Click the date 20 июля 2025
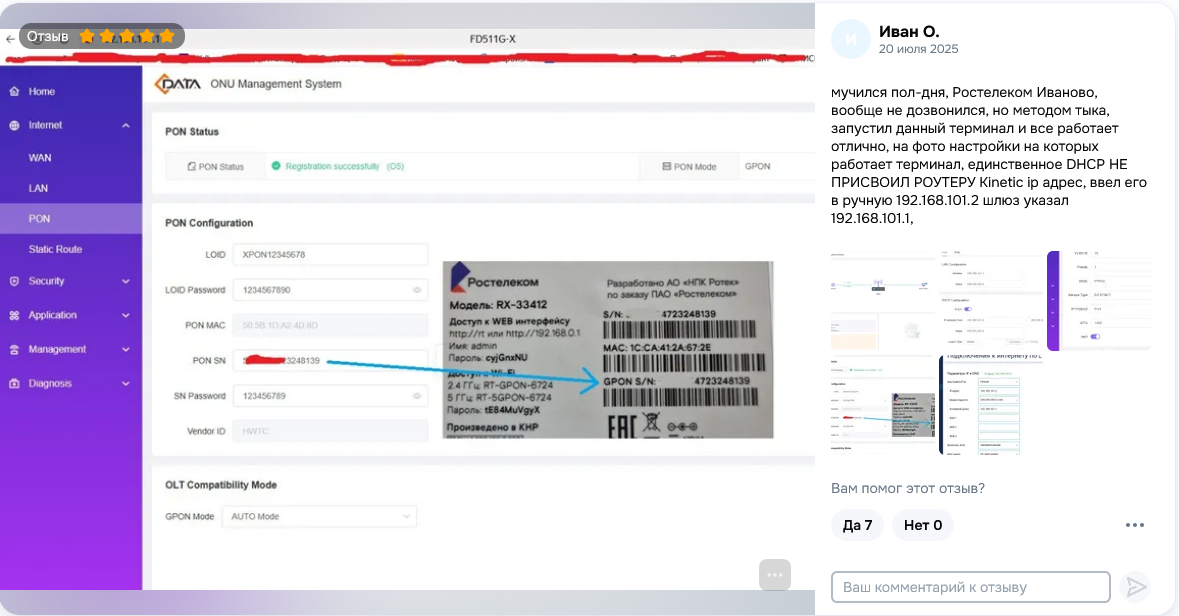1179x616 pixels. point(918,49)
